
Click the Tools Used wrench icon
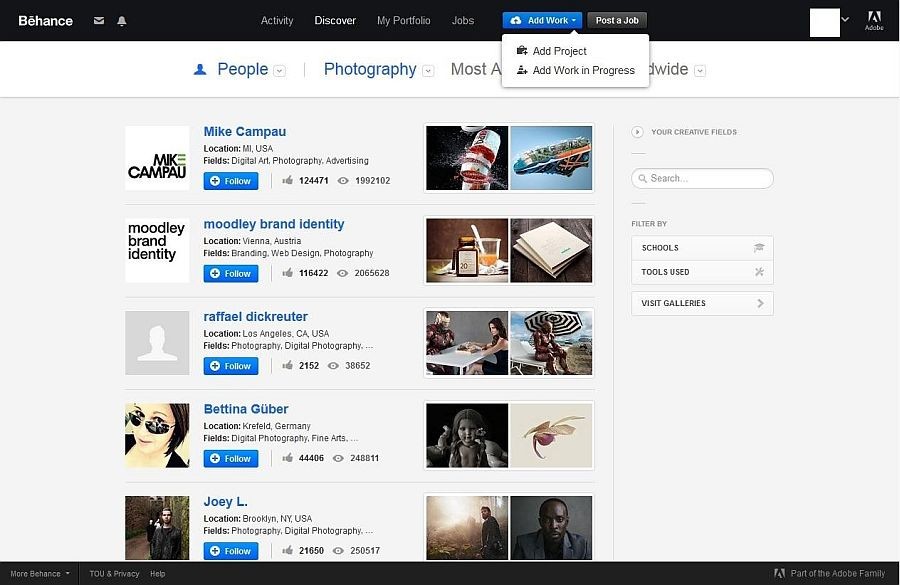tap(759, 272)
